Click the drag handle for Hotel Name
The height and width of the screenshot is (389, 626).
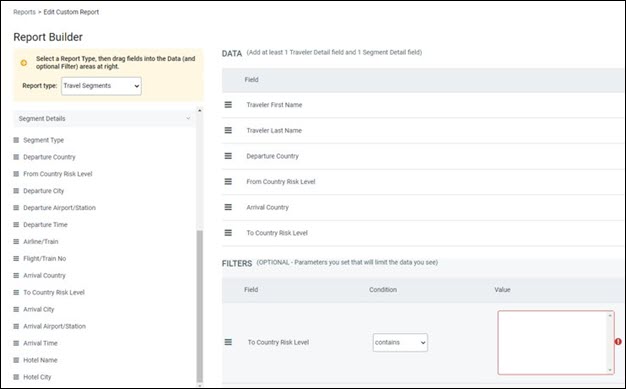(16, 360)
